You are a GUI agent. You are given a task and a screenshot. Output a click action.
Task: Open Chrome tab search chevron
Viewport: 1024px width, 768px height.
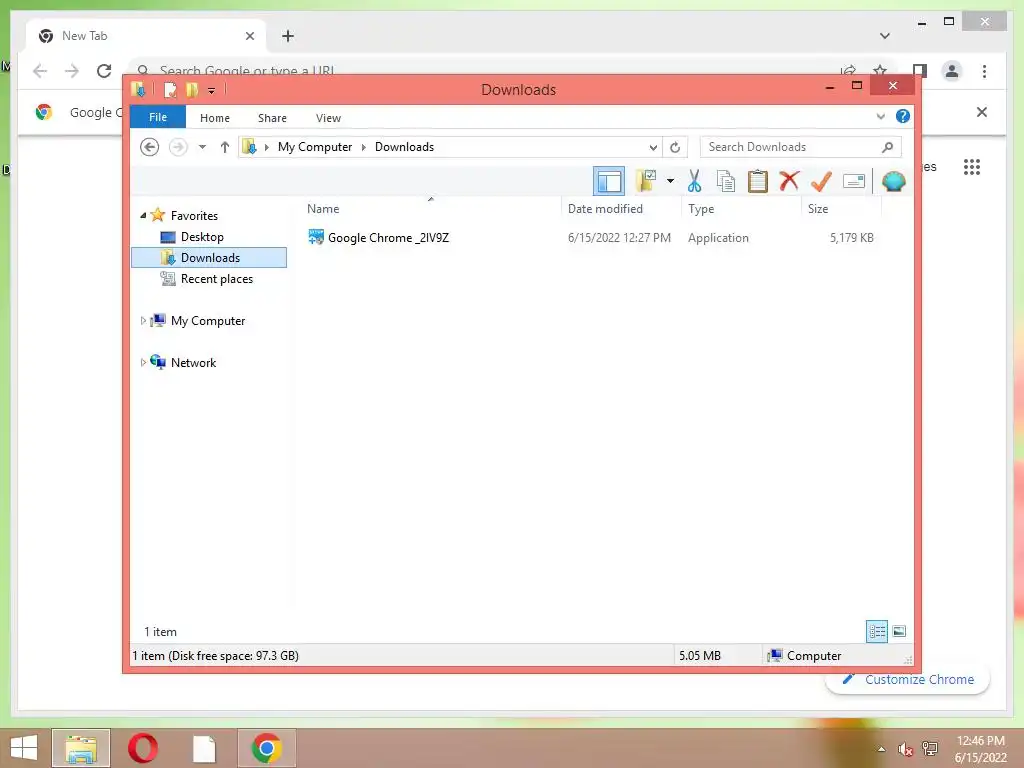tap(884, 36)
